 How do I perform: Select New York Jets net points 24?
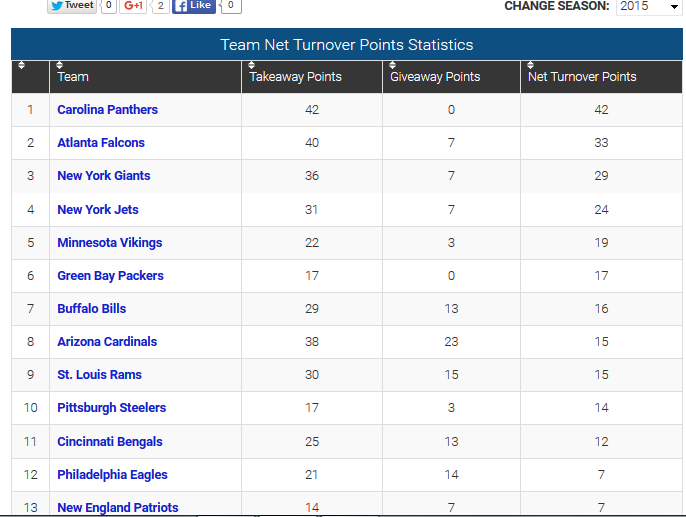(x=601, y=210)
